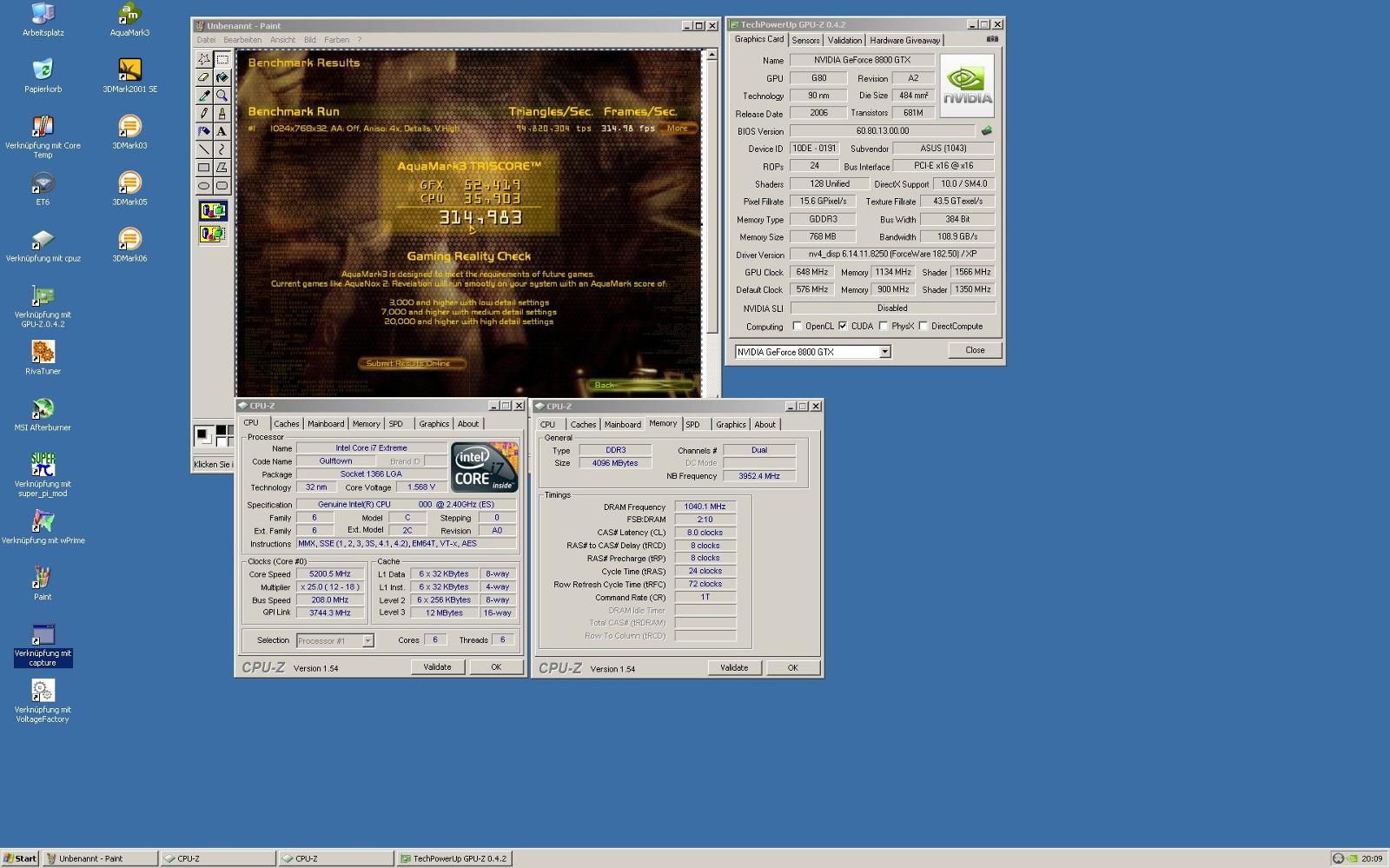The height and width of the screenshot is (868, 1390).
Task: Open the SPD tab in right CPU-Z window
Action: [x=692, y=425]
